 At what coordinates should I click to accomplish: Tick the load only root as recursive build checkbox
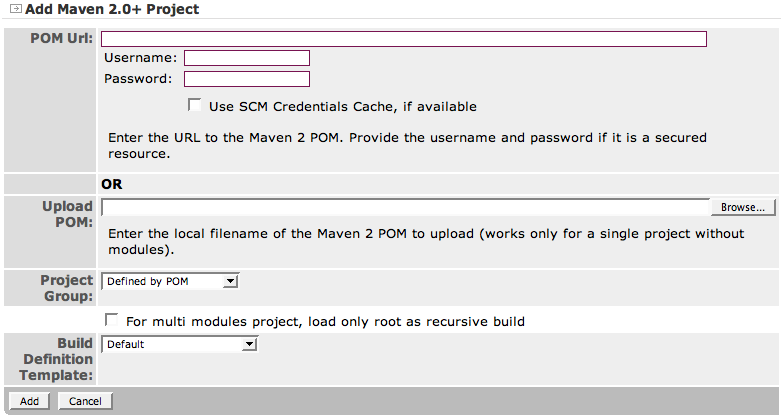pyautogui.click(x=113, y=321)
